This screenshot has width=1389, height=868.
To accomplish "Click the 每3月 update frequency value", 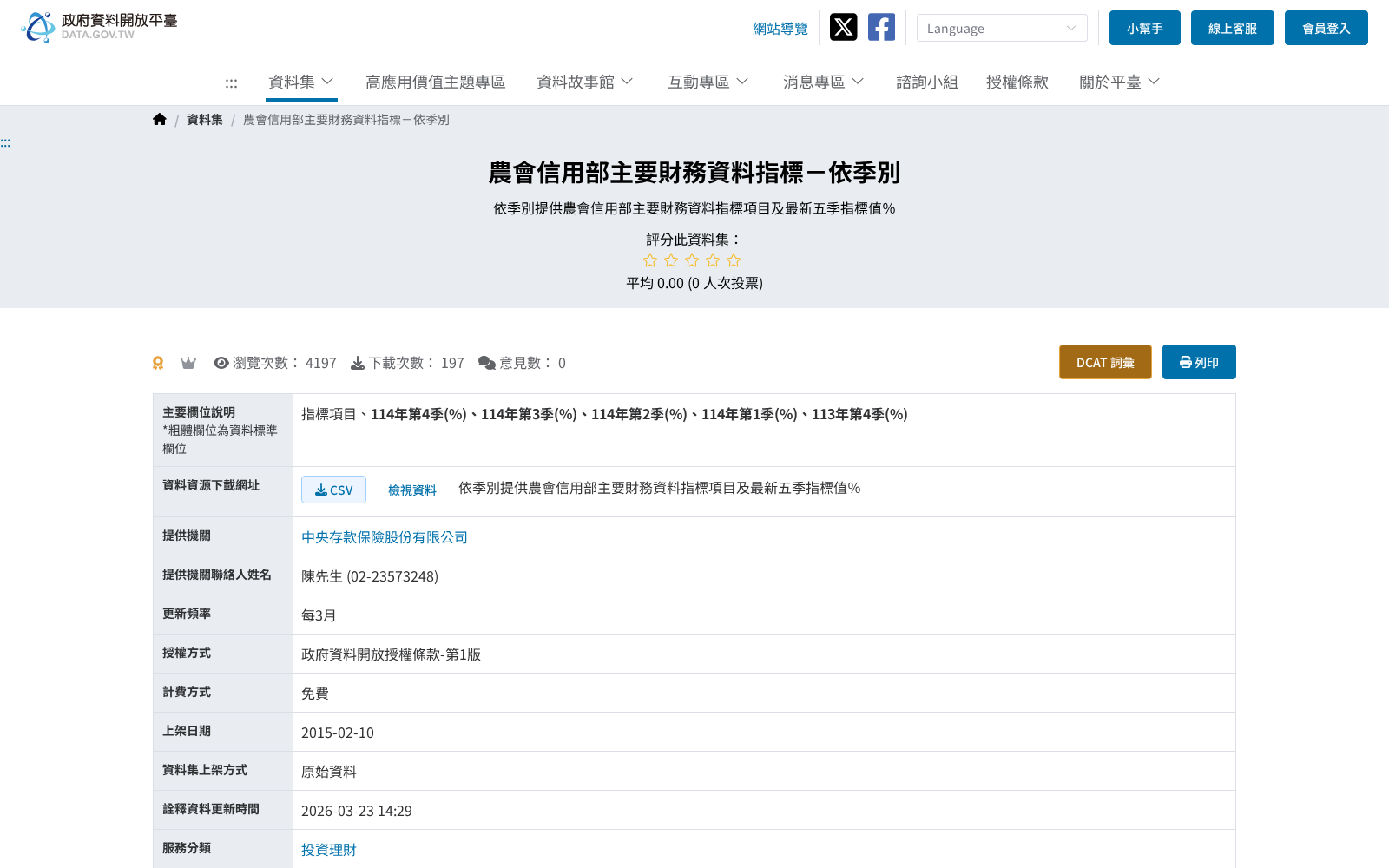I will (x=319, y=615).
